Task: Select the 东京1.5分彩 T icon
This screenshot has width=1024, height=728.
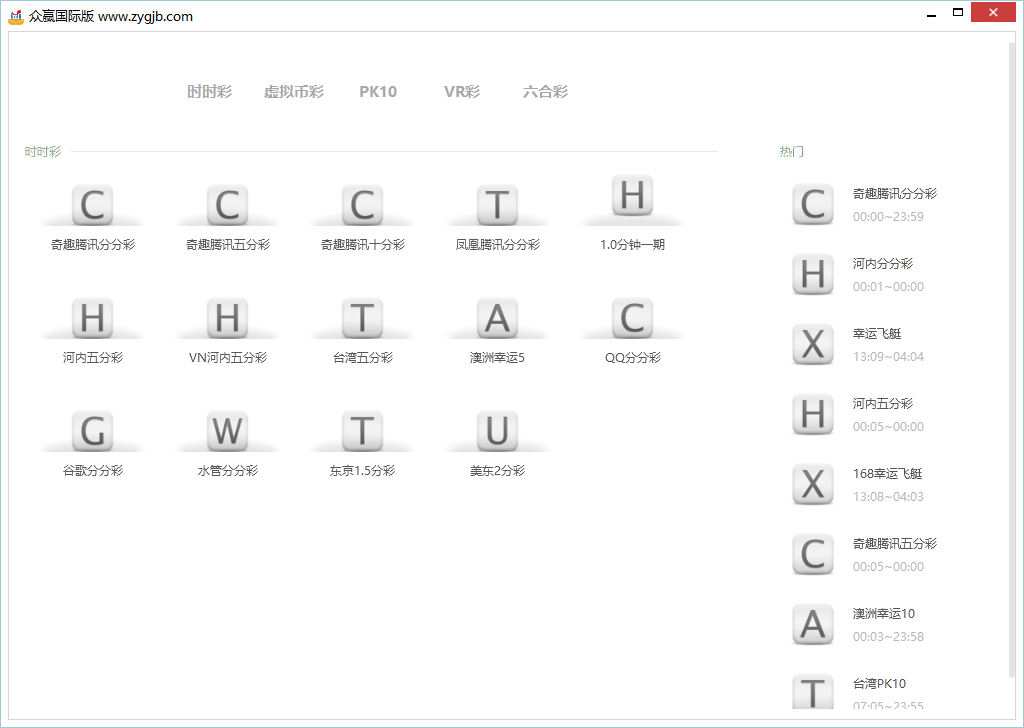Action: click(x=362, y=431)
